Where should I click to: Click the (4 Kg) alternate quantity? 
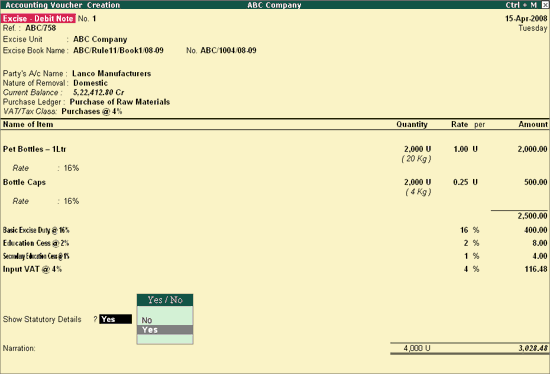click(x=418, y=192)
